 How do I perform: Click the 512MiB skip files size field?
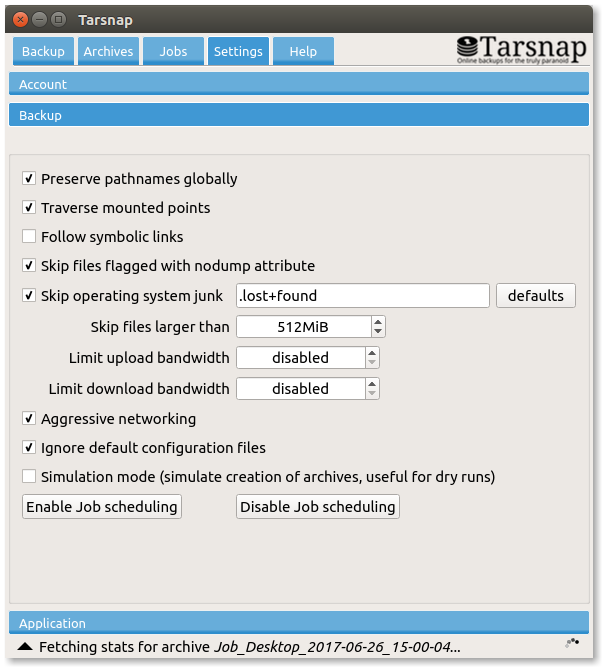point(303,327)
